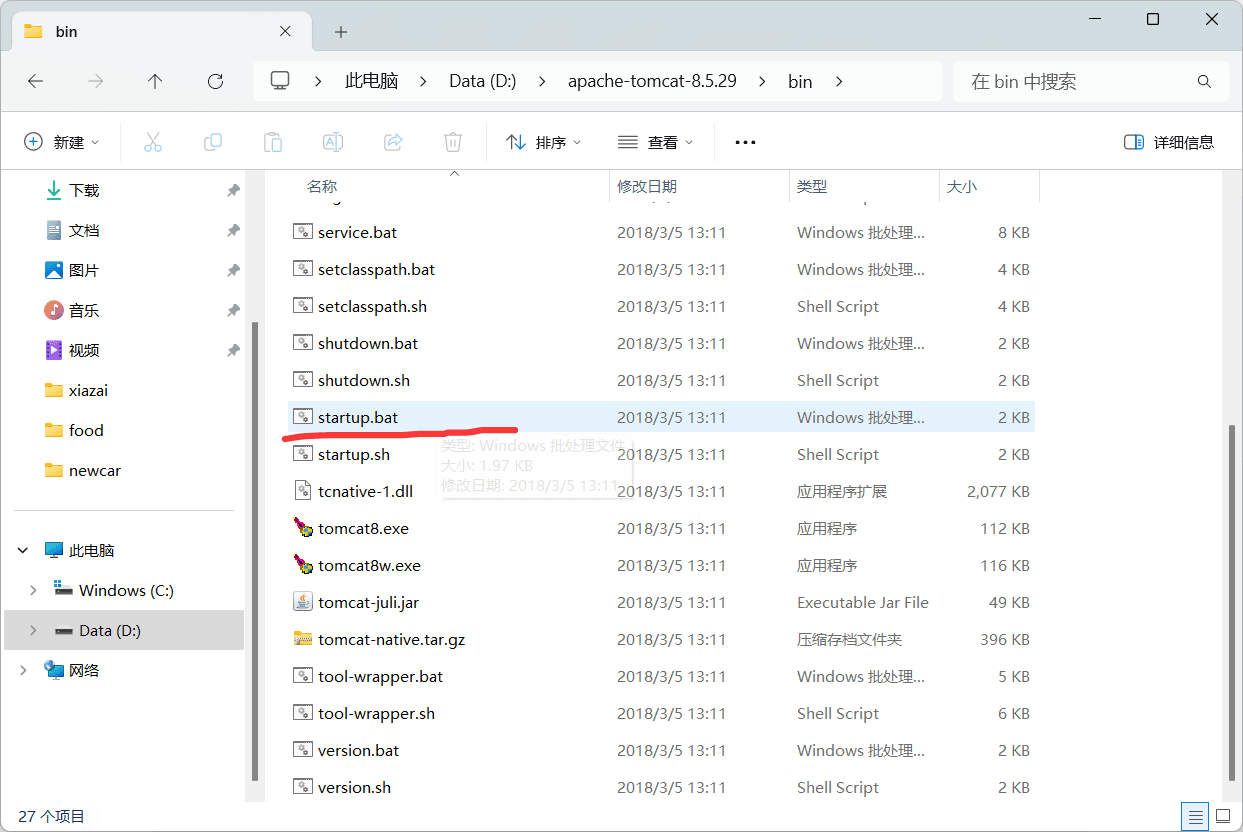This screenshot has width=1243, height=832.
Task: Switch to details list view icon
Action: tap(1194, 816)
